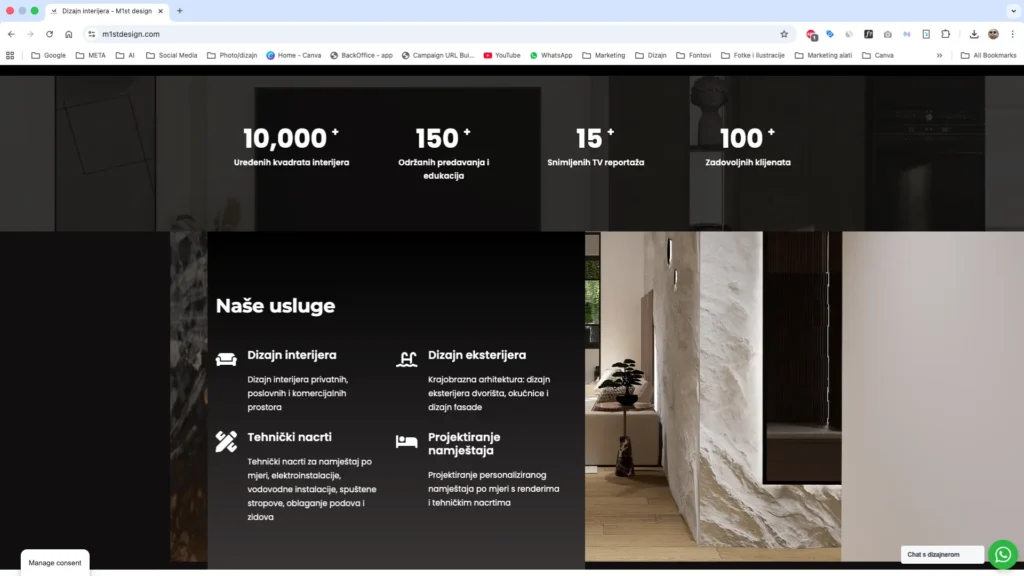Click the tools icon next to Tehnički nacrti
This screenshot has height=576, width=1024.
tap(227, 440)
